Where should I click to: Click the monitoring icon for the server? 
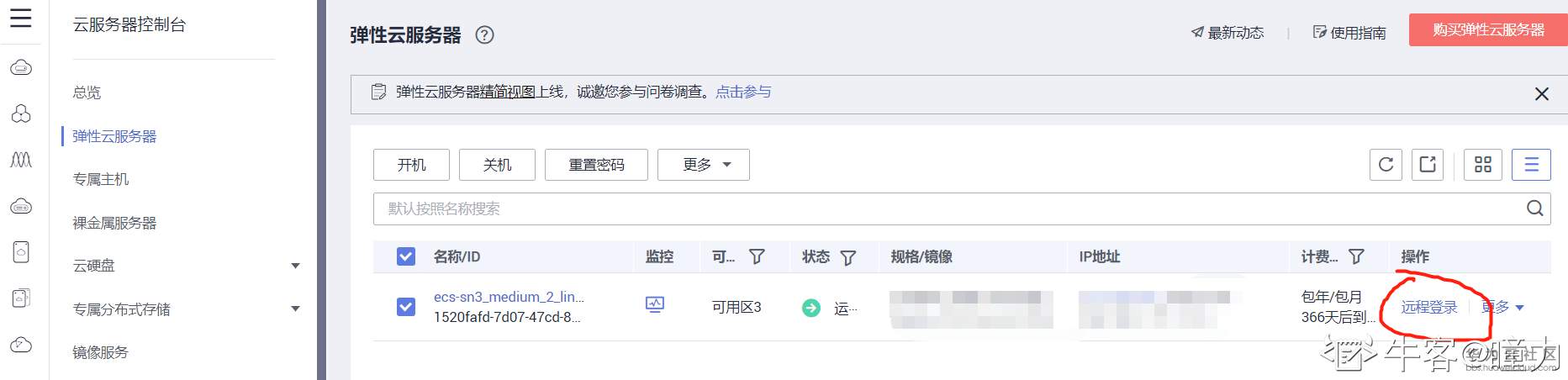[655, 305]
